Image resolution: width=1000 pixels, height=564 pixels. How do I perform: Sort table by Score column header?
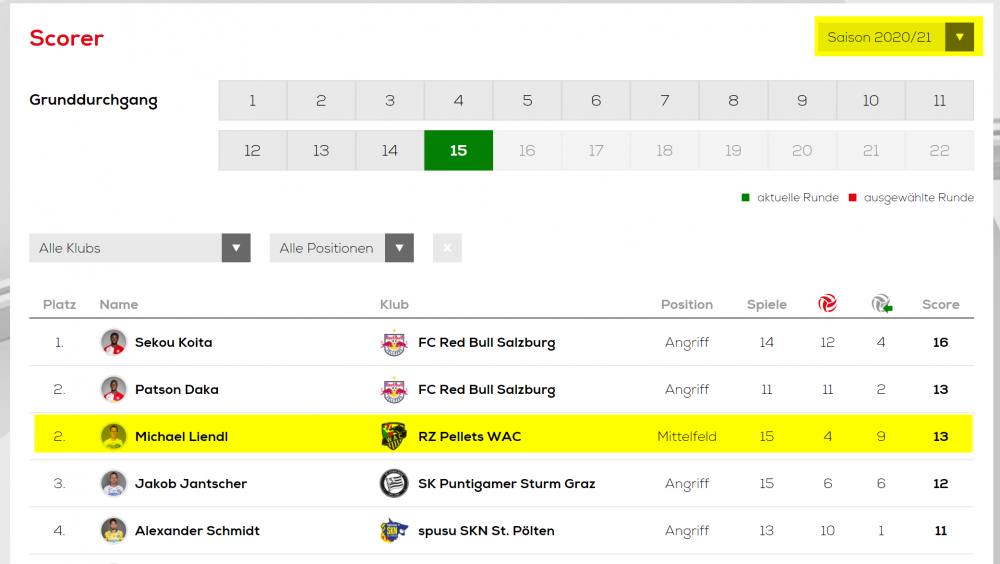941,304
